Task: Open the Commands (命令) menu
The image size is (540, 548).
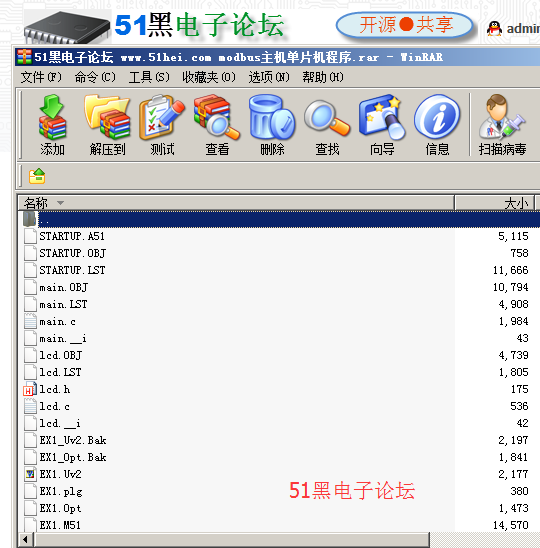Action: [x=95, y=77]
